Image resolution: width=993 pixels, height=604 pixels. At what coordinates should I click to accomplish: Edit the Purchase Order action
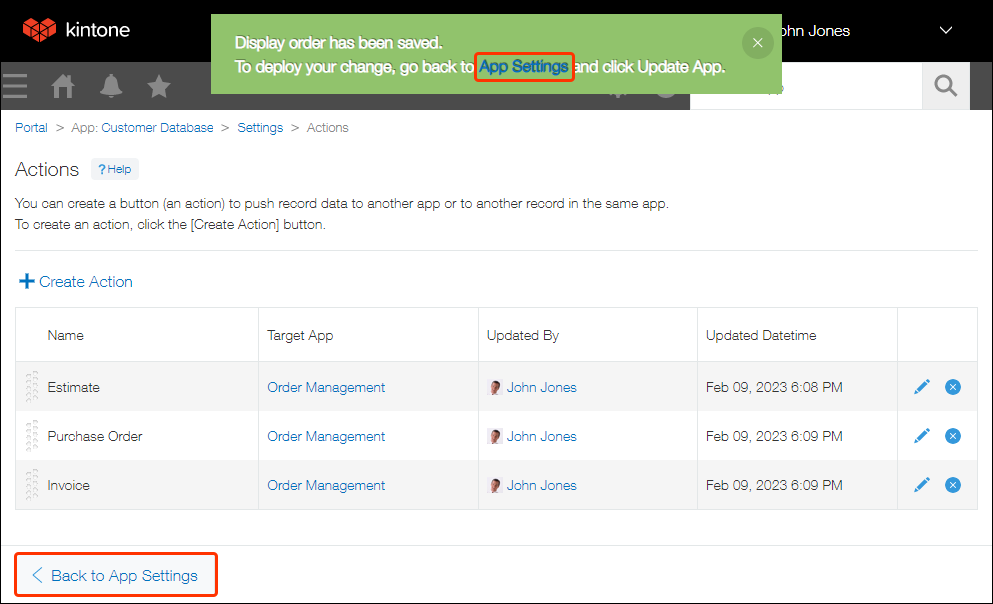(922, 436)
